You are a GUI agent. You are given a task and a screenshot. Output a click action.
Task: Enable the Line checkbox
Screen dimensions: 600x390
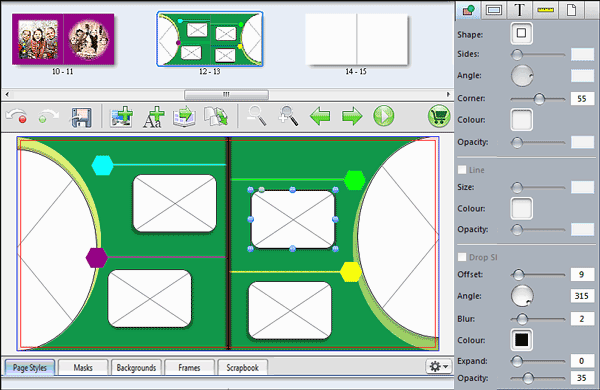coord(462,170)
